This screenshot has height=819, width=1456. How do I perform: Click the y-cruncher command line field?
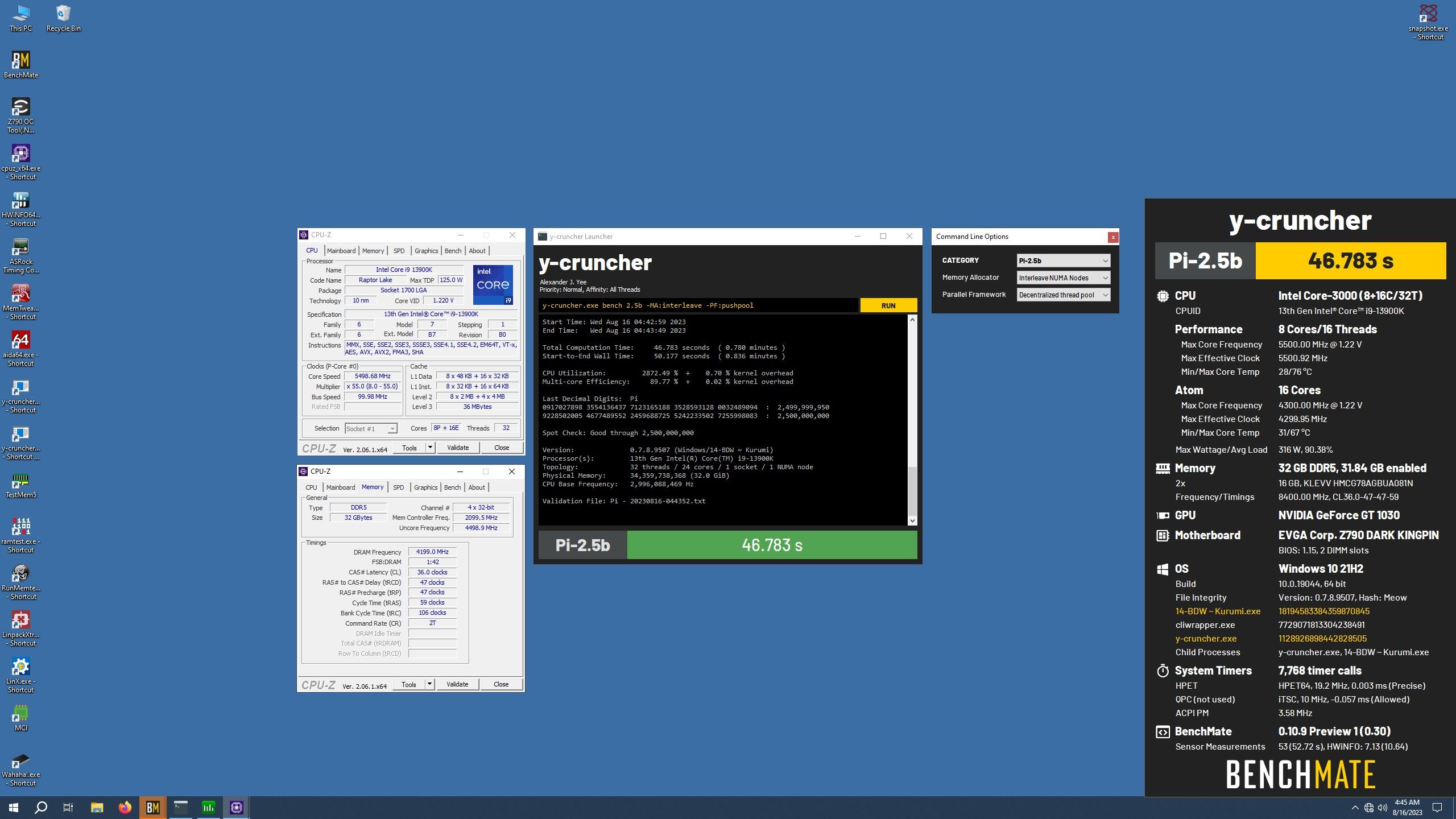pos(698,305)
